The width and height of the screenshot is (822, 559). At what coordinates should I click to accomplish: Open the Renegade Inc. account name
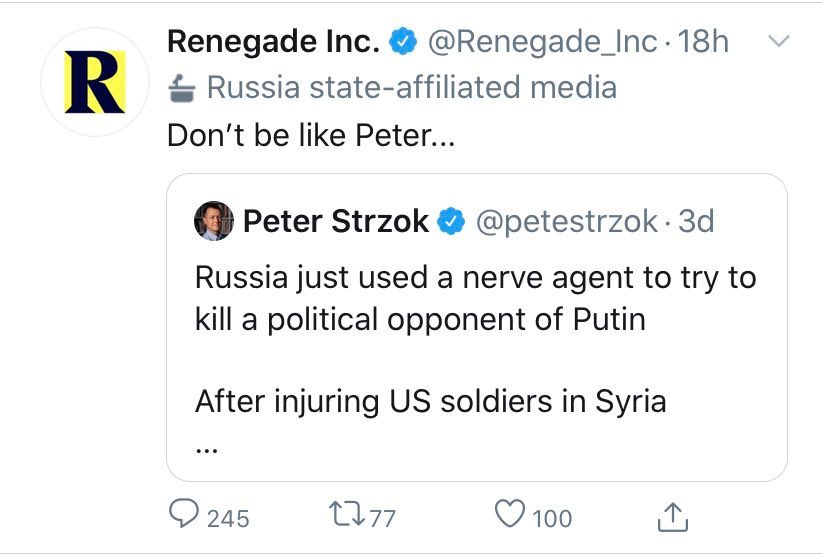(x=273, y=41)
